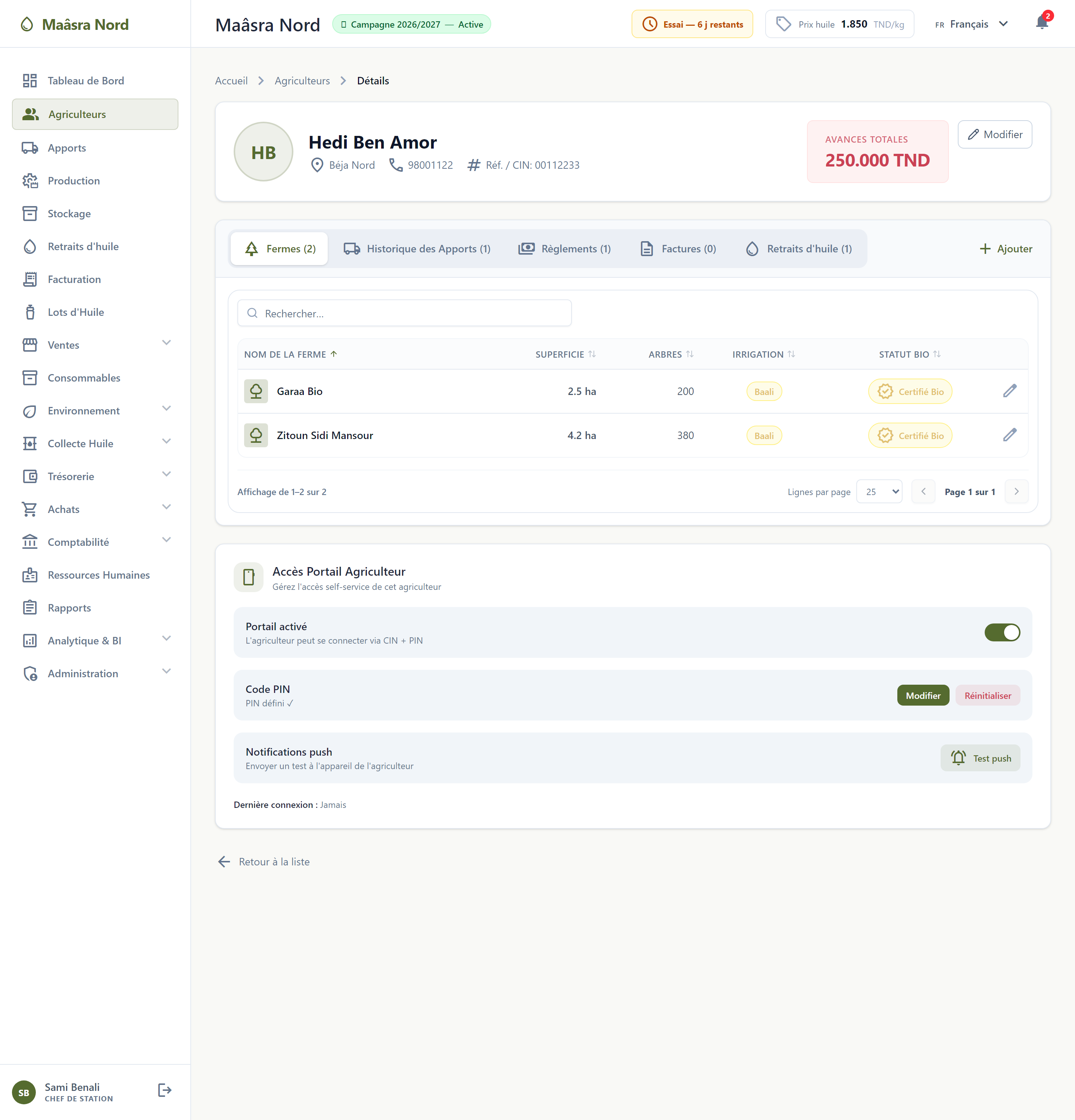This screenshot has width=1075, height=1120.
Task: Expand the Administration chevron
Action: 166,671
